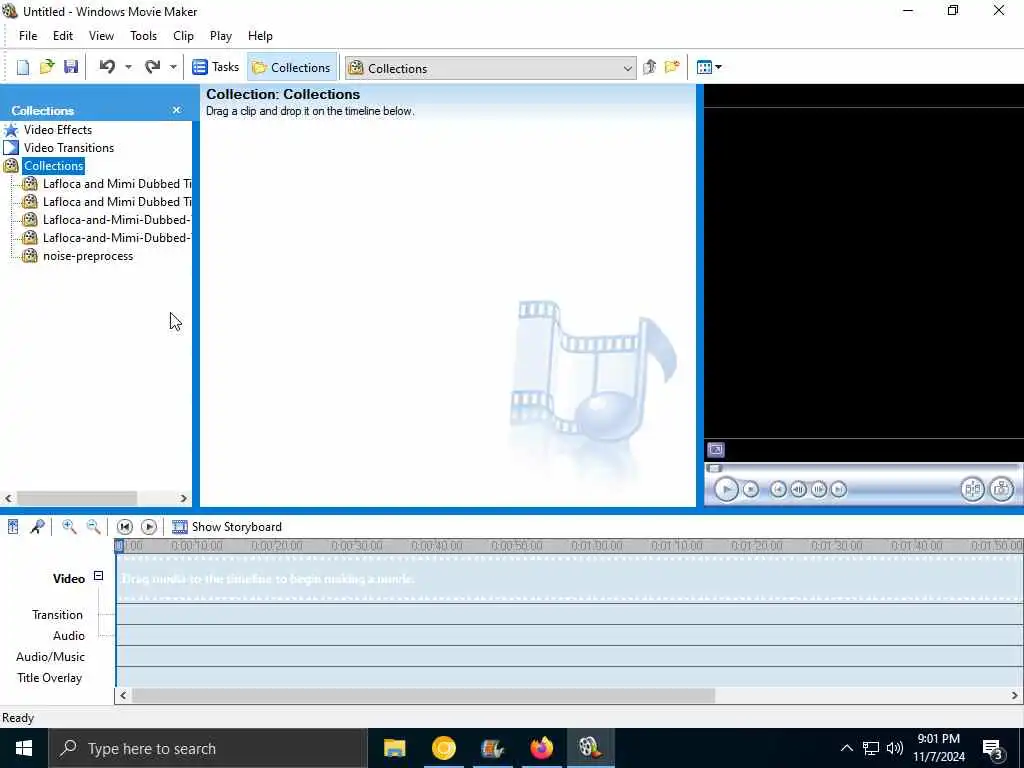Viewport: 1024px width, 768px height.
Task: Rewind the timeline to the start
Action: pyautogui.click(x=125, y=527)
